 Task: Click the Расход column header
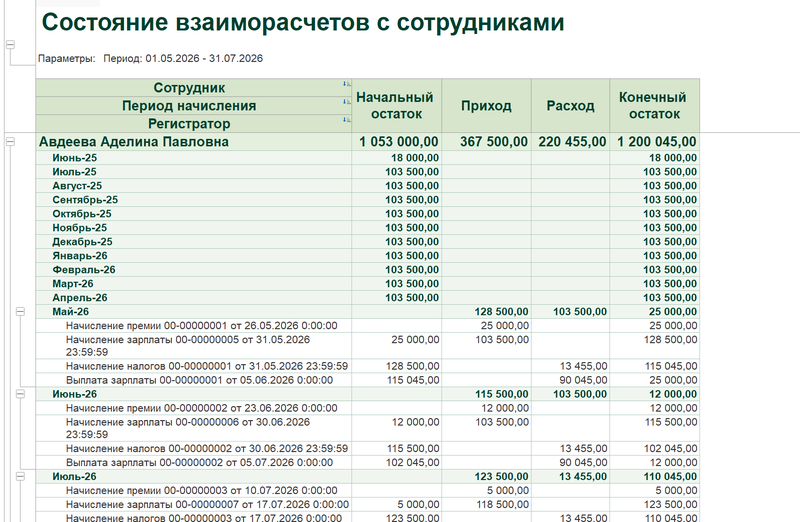pos(570,106)
